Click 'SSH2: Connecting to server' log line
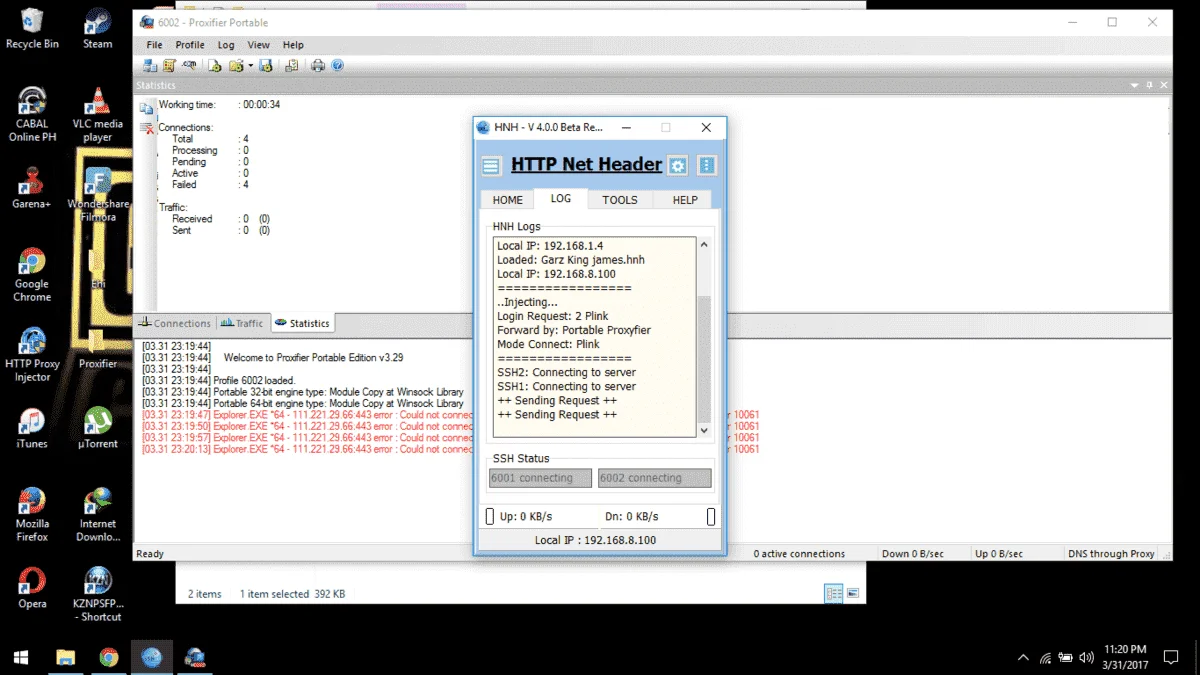 [566, 372]
